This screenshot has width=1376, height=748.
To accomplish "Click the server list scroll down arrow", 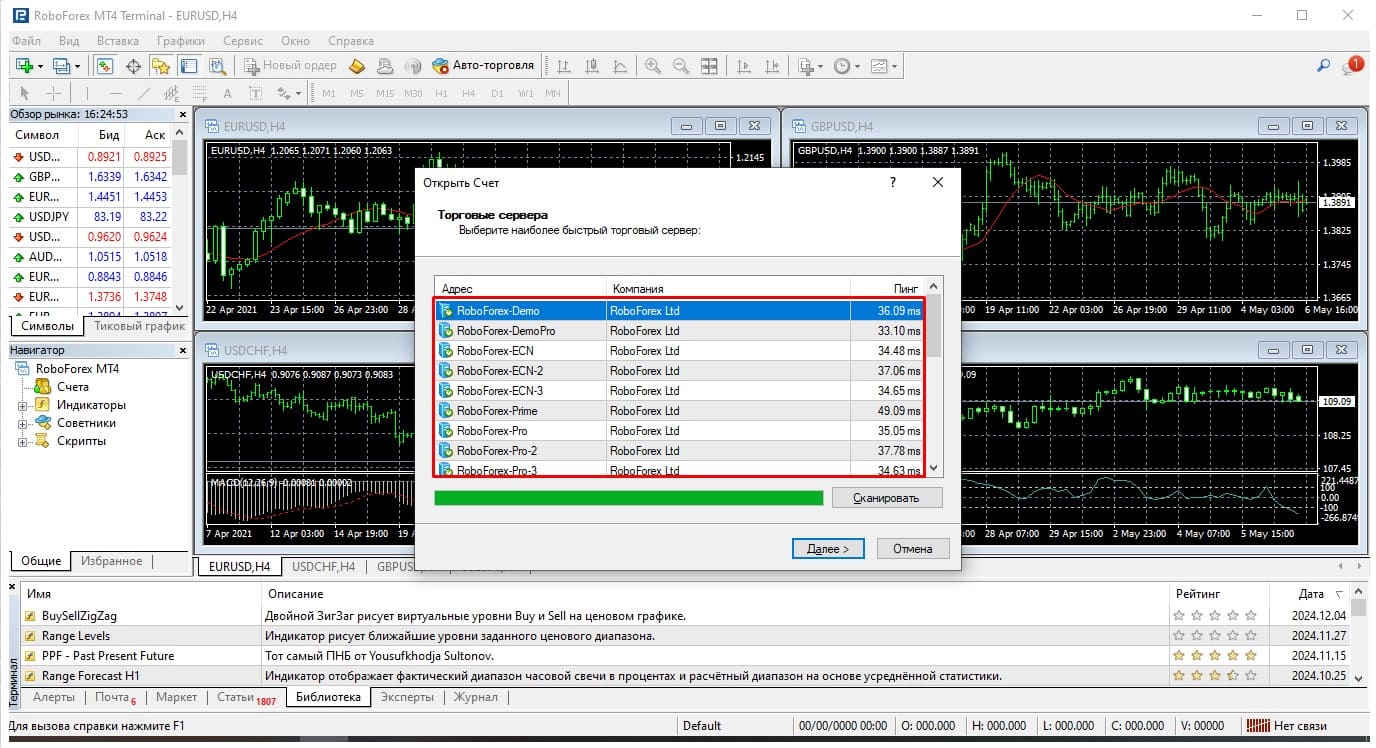I will [x=934, y=467].
